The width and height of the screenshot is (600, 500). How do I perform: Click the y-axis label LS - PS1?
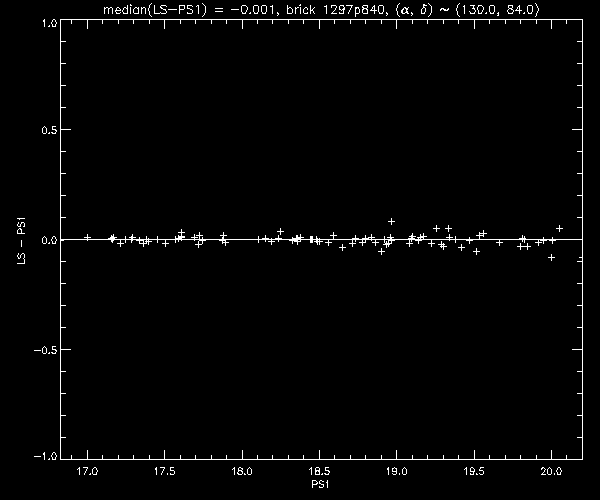(22, 241)
